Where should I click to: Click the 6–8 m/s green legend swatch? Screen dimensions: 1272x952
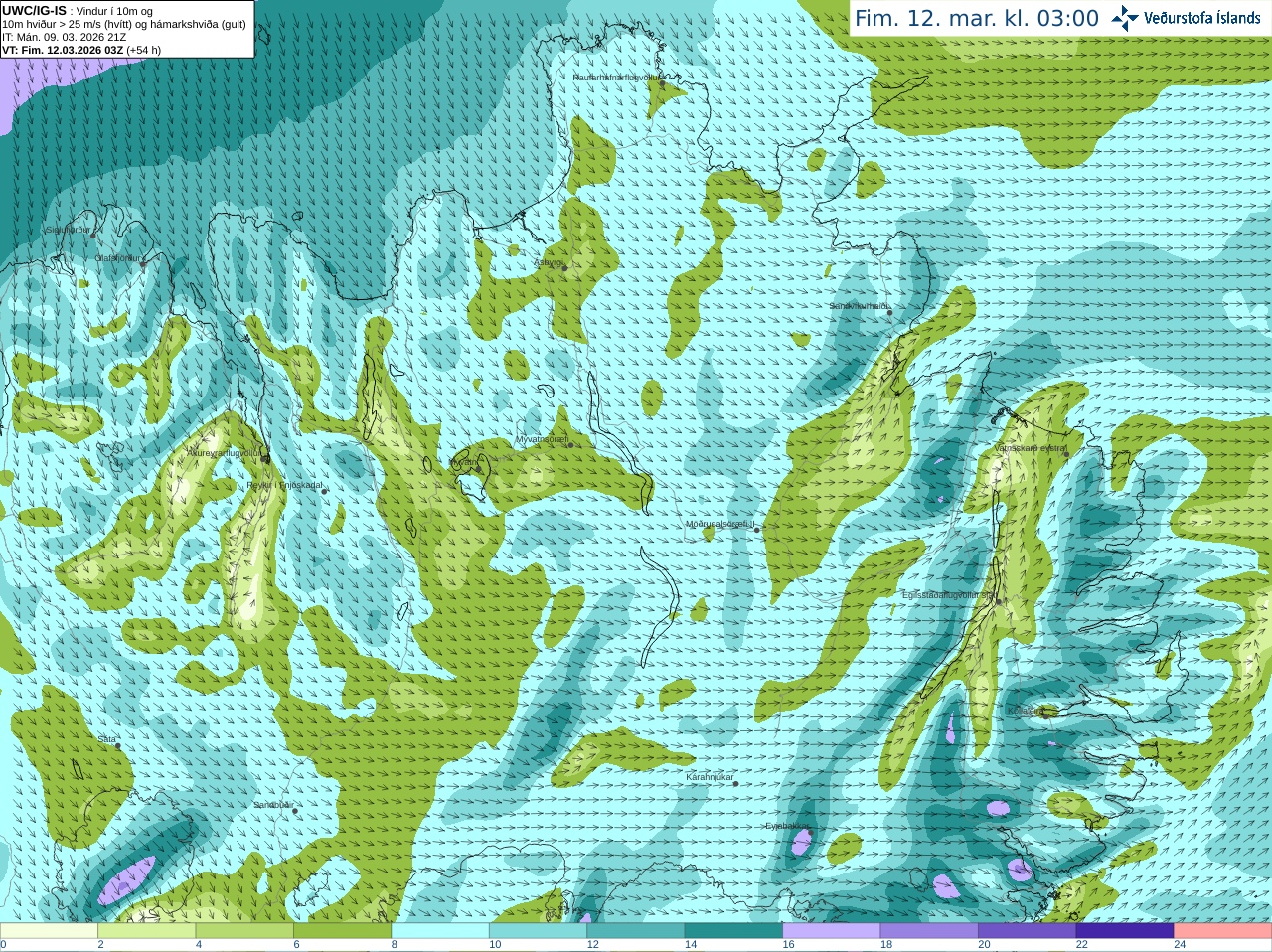tap(343, 931)
